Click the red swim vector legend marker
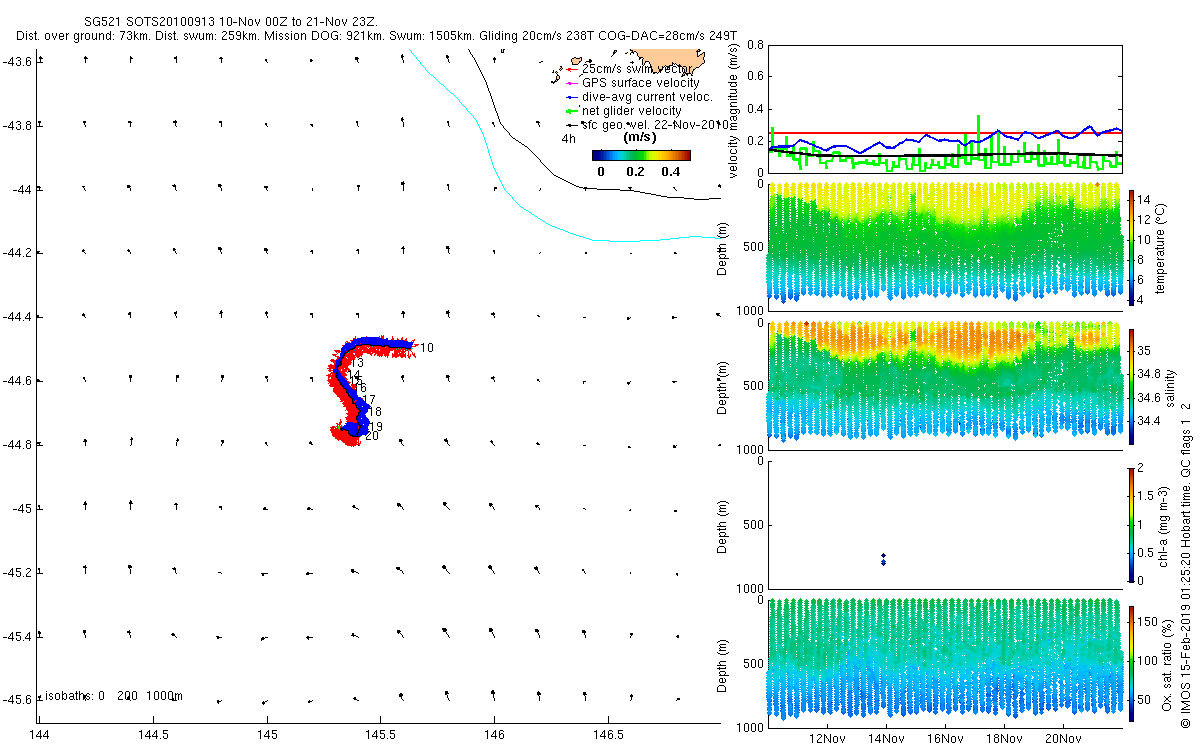The width and height of the screenshot is (1200, 750). click(x=569, y=68)
